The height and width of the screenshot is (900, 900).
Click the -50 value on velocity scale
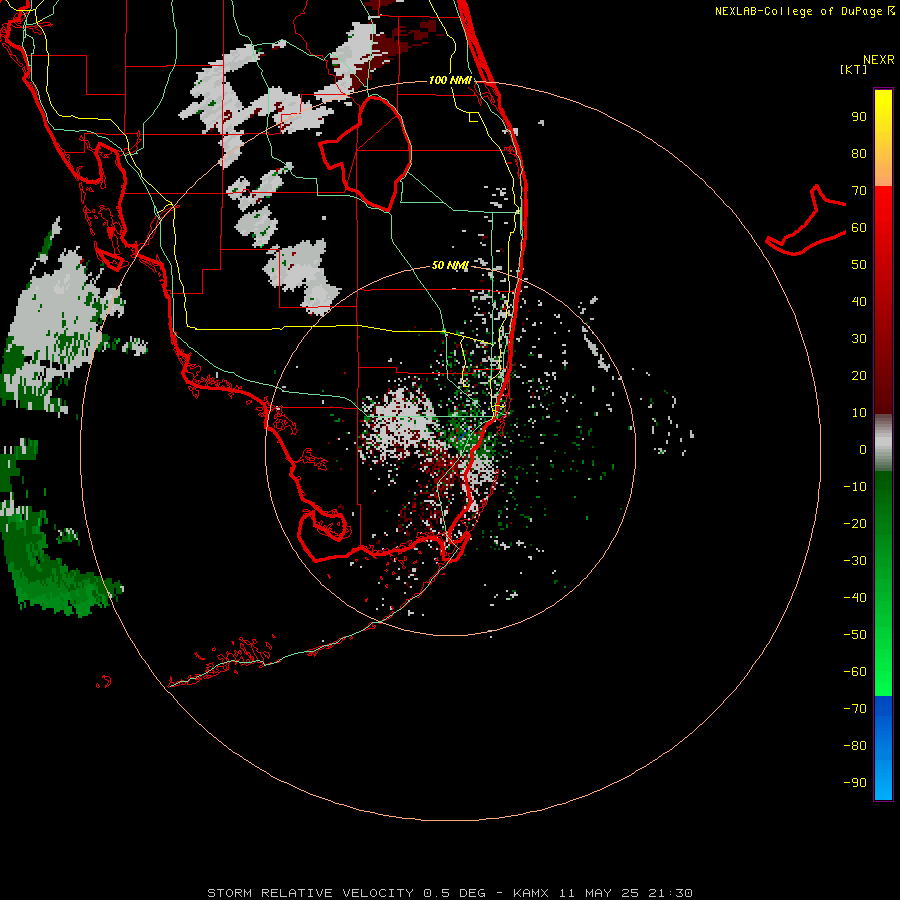[x=855, y=635]
